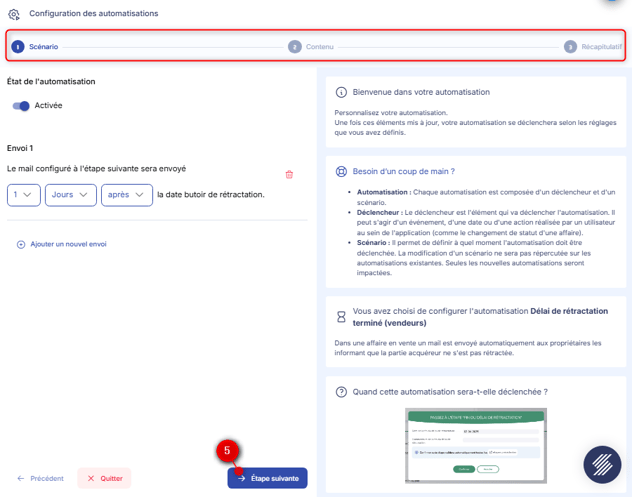Click the plus icon beside Ajouter un nouvel envoi
632x497 pixels.
[21, 244]
